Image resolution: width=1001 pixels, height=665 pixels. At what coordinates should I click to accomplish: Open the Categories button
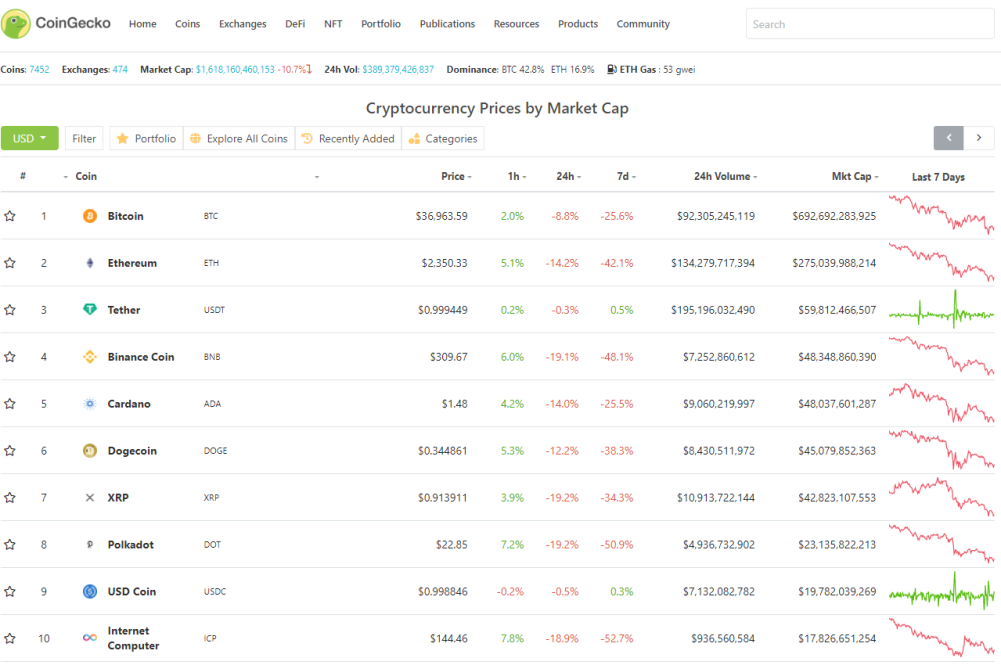click(x=443, y=138)
